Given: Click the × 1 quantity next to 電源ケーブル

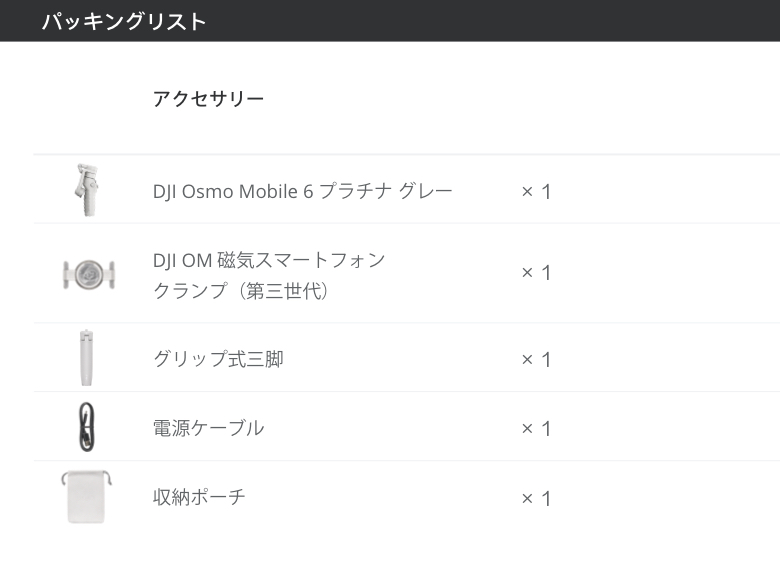Looking at the screenshot, I should pyautogui.click(x=536, y=429).
